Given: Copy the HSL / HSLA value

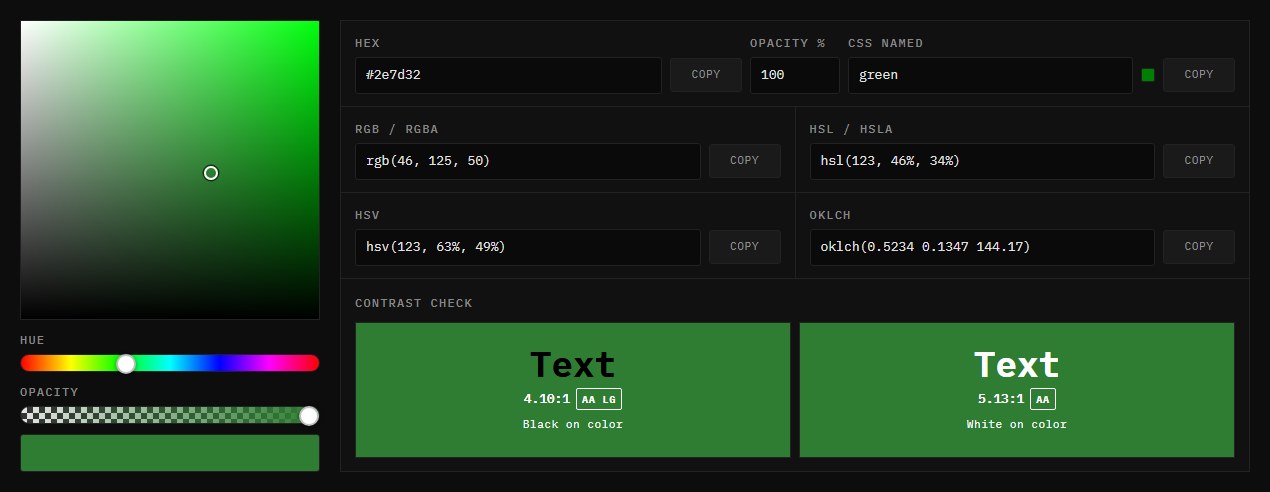Looking at the screenshot, I should tap(1198, 161).
